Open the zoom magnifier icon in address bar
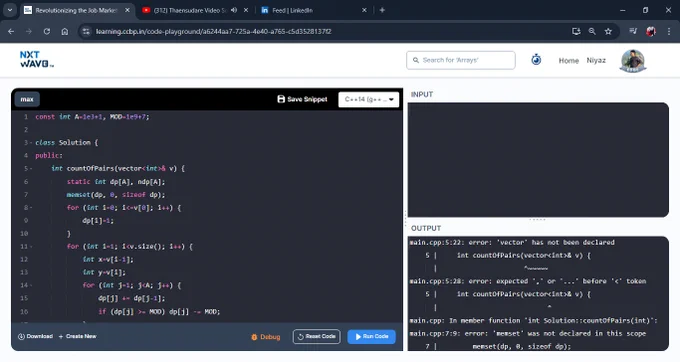 (x=592, y=31)
